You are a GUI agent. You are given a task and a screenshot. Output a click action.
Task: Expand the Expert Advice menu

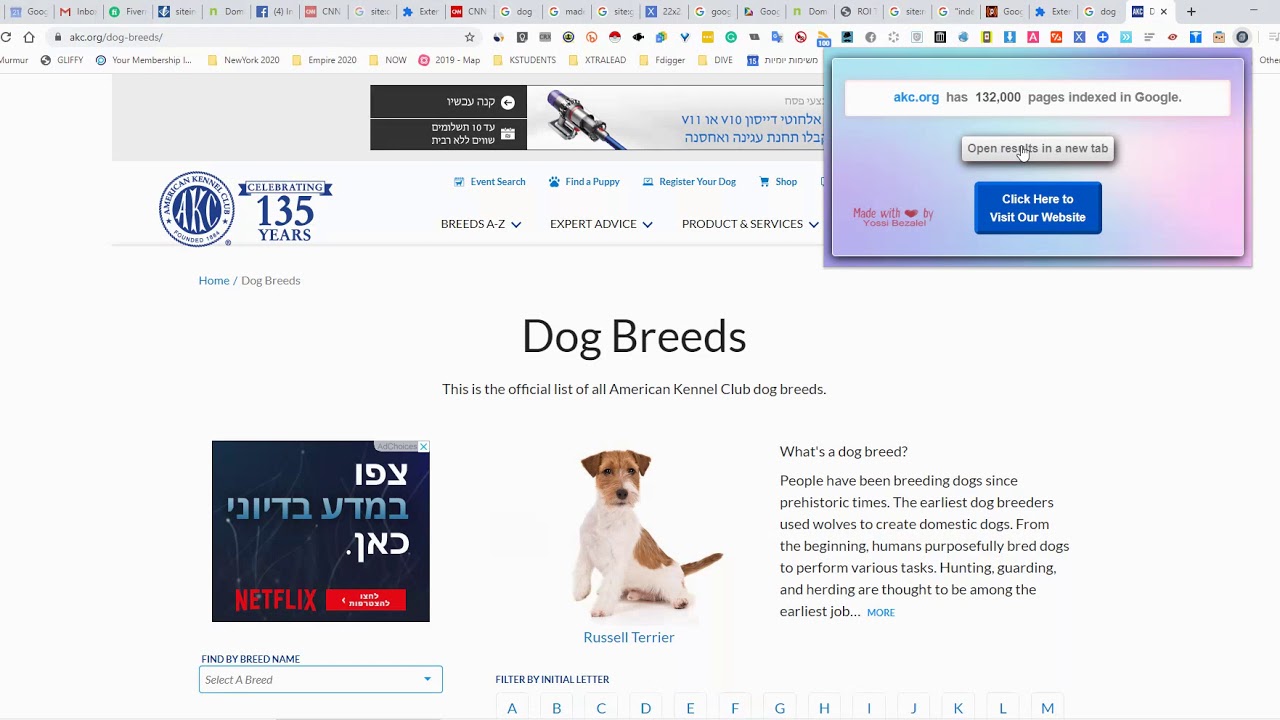tap(601, 224)
